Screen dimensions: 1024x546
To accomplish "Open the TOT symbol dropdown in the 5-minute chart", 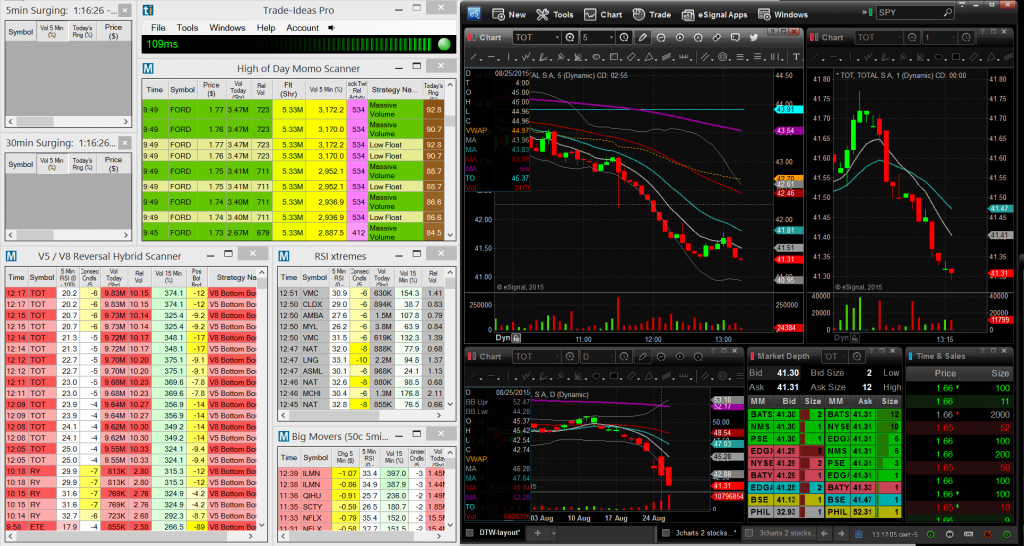I will (x=558, y=37).
